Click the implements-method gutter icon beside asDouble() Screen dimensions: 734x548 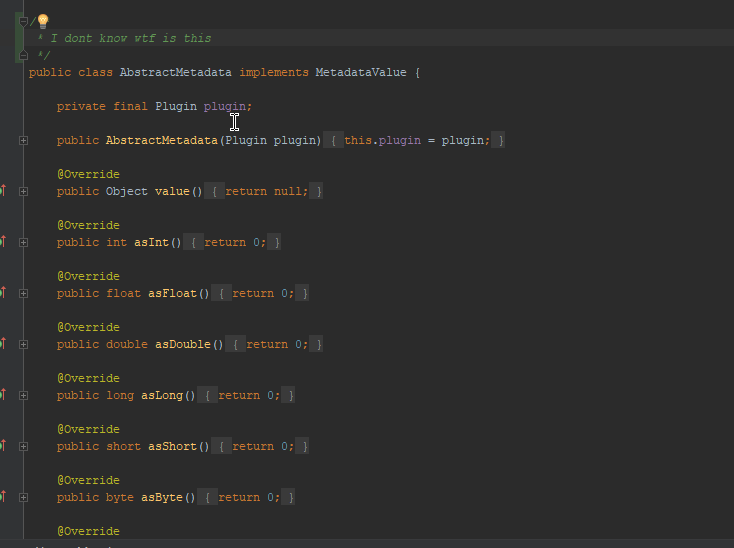[3, 343]
